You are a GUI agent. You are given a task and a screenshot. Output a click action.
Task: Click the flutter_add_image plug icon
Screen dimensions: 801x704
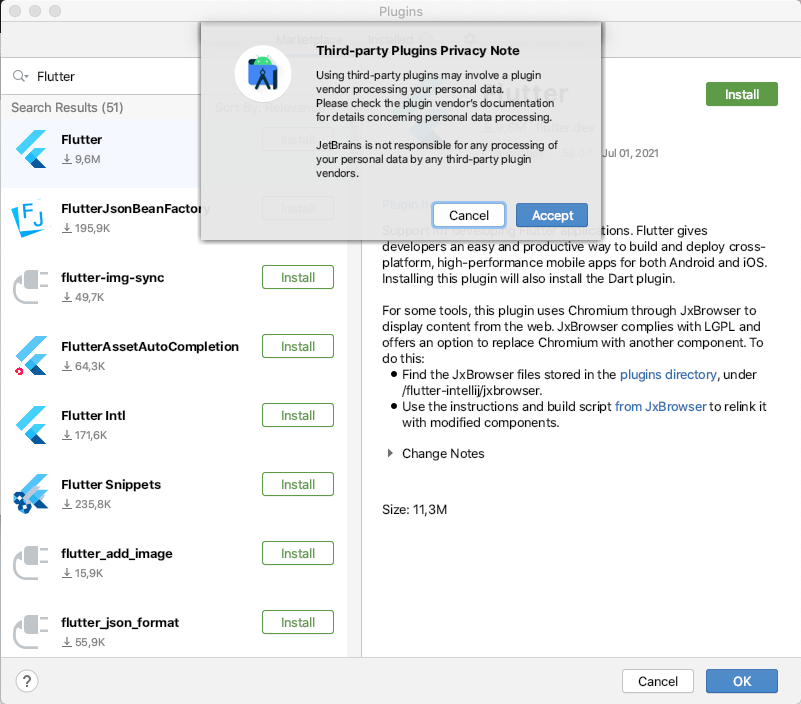32,563
